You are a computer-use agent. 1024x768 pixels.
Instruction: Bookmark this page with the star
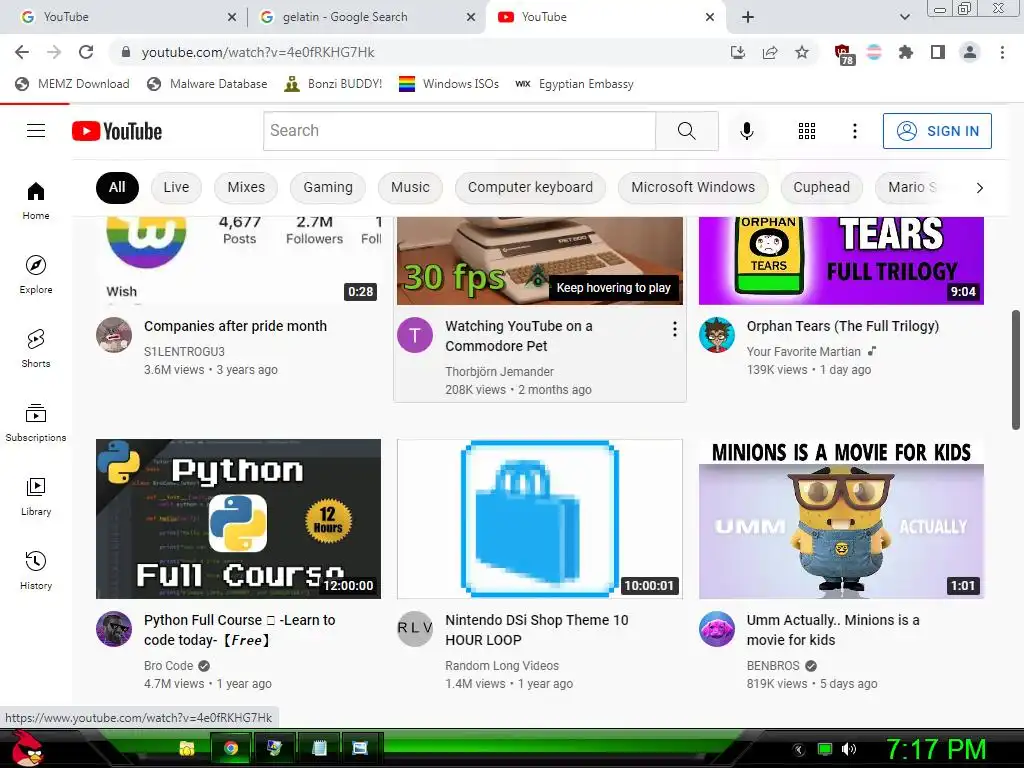coord(802,52)
